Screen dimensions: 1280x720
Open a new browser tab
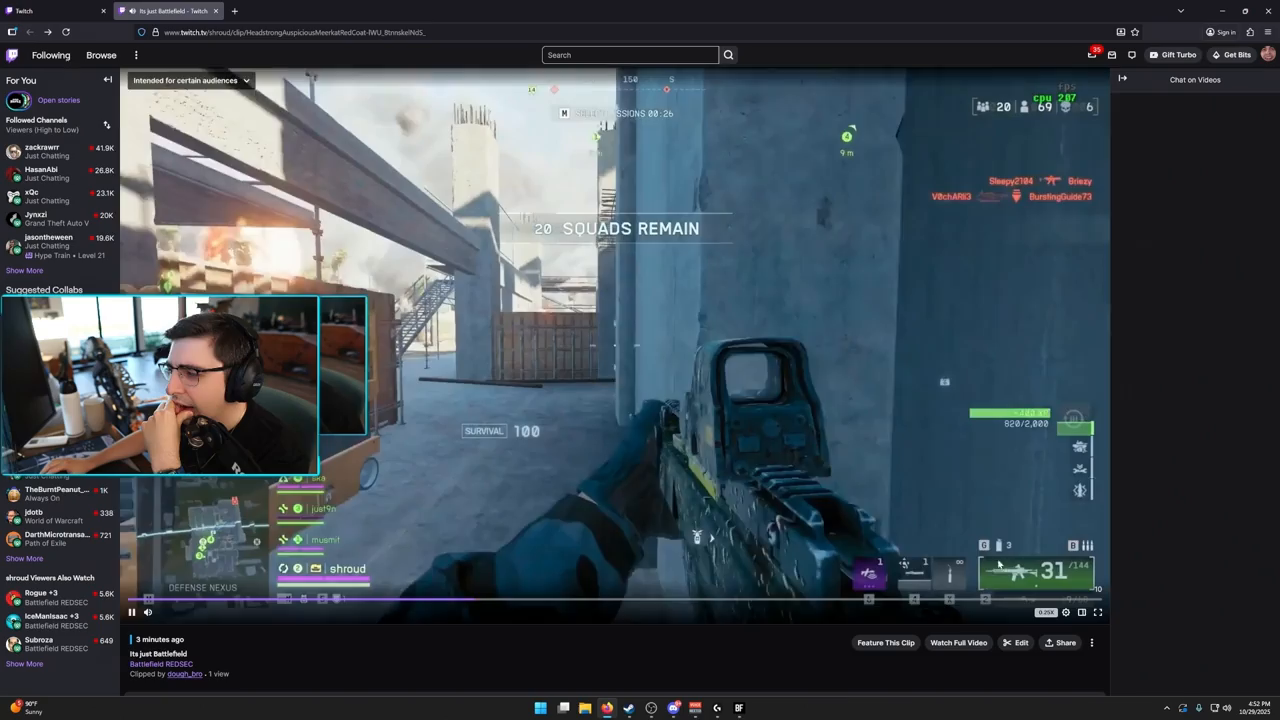[234, 11]
